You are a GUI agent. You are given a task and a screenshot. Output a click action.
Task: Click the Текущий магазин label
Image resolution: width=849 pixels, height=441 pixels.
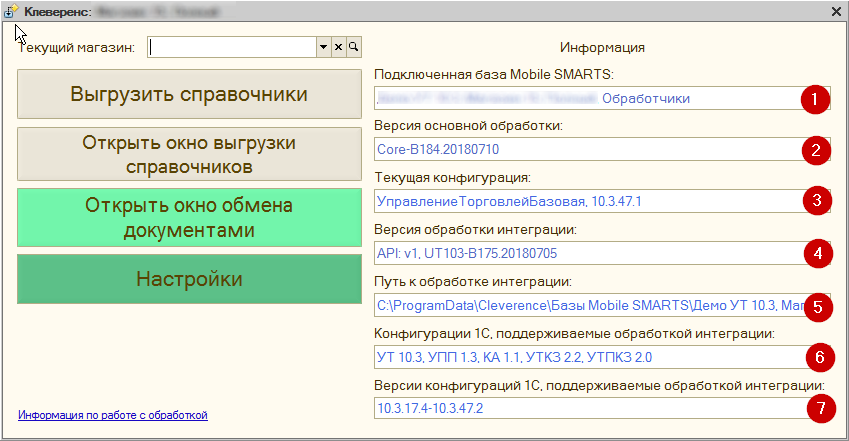pos(77,48)
